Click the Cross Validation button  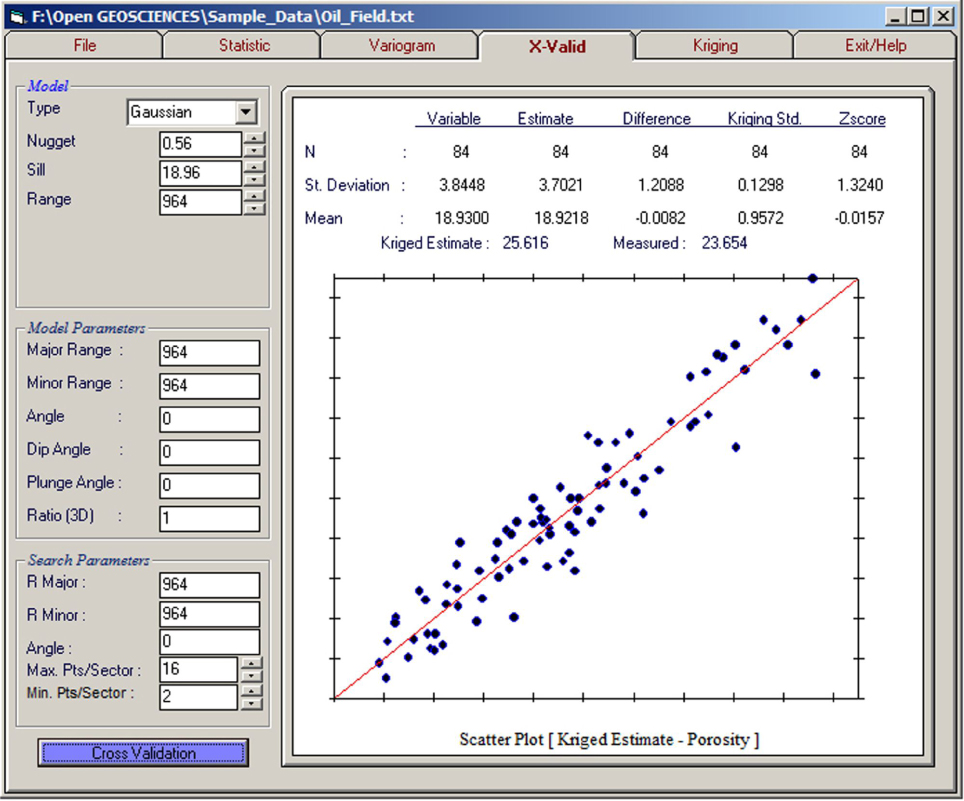143,753
